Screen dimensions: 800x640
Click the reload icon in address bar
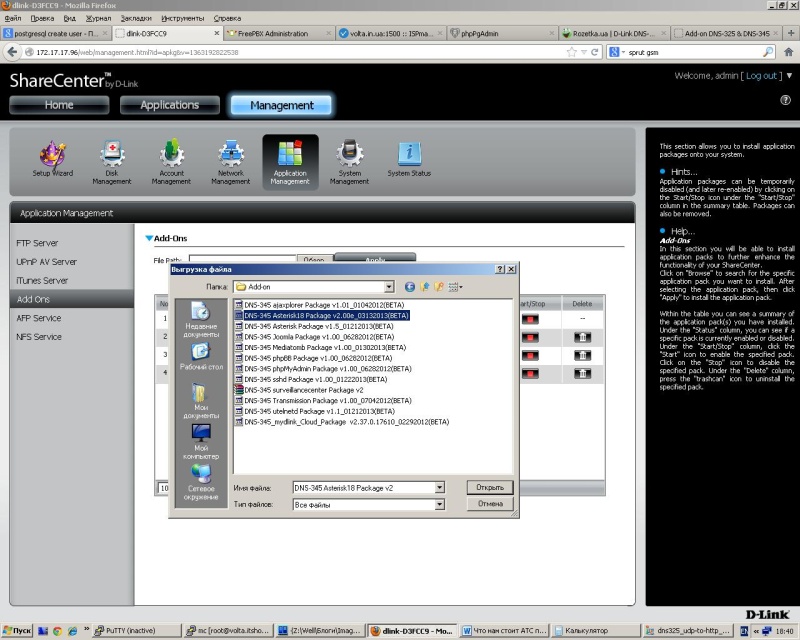click(594, 52)
